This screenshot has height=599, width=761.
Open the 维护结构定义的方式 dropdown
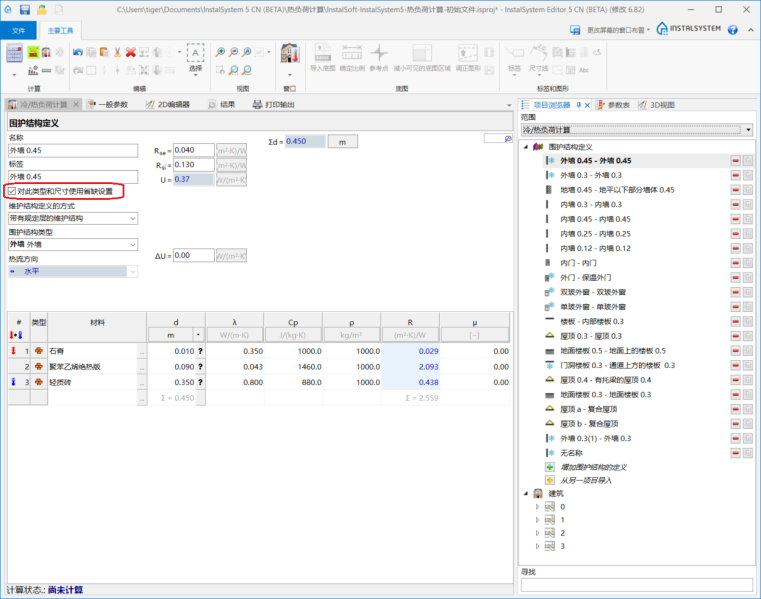coord(133,218)
